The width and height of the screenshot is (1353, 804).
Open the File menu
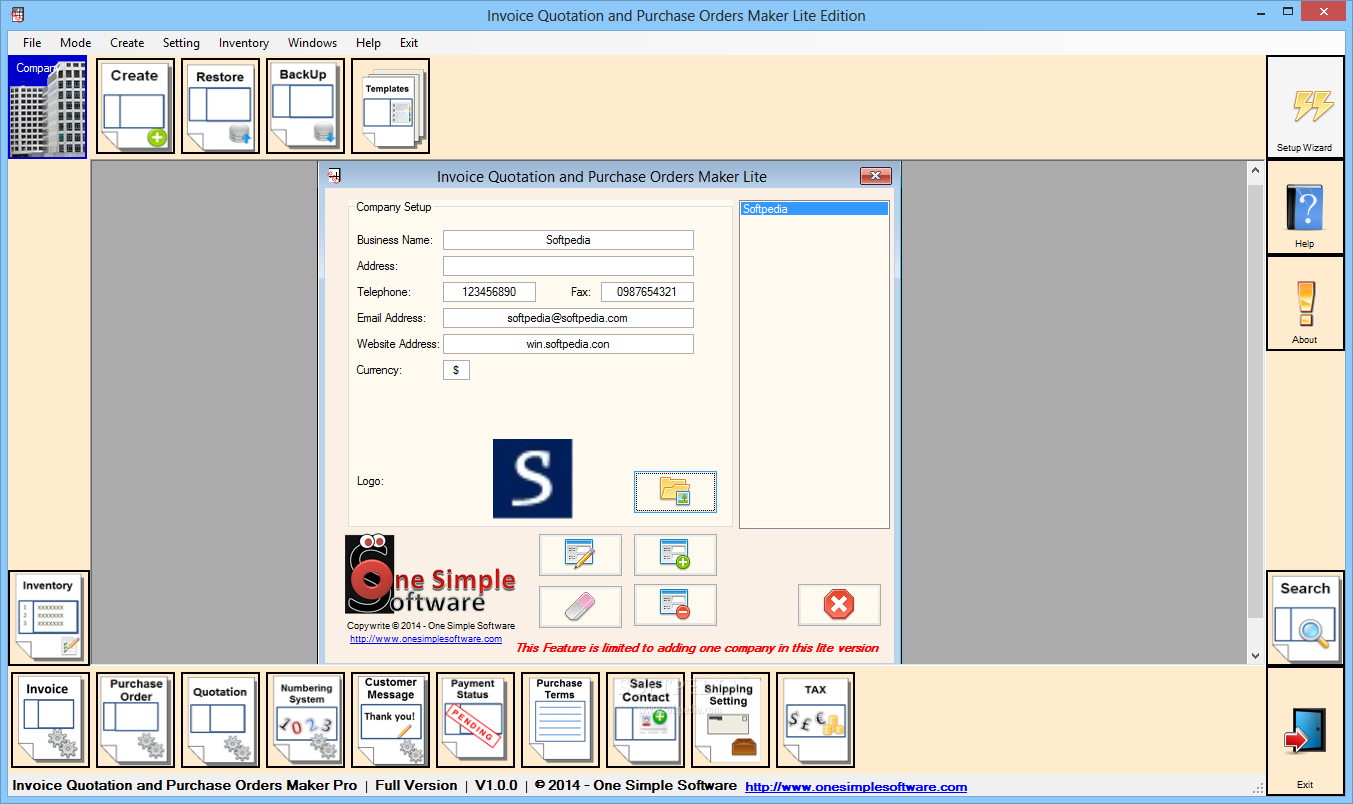32,43
